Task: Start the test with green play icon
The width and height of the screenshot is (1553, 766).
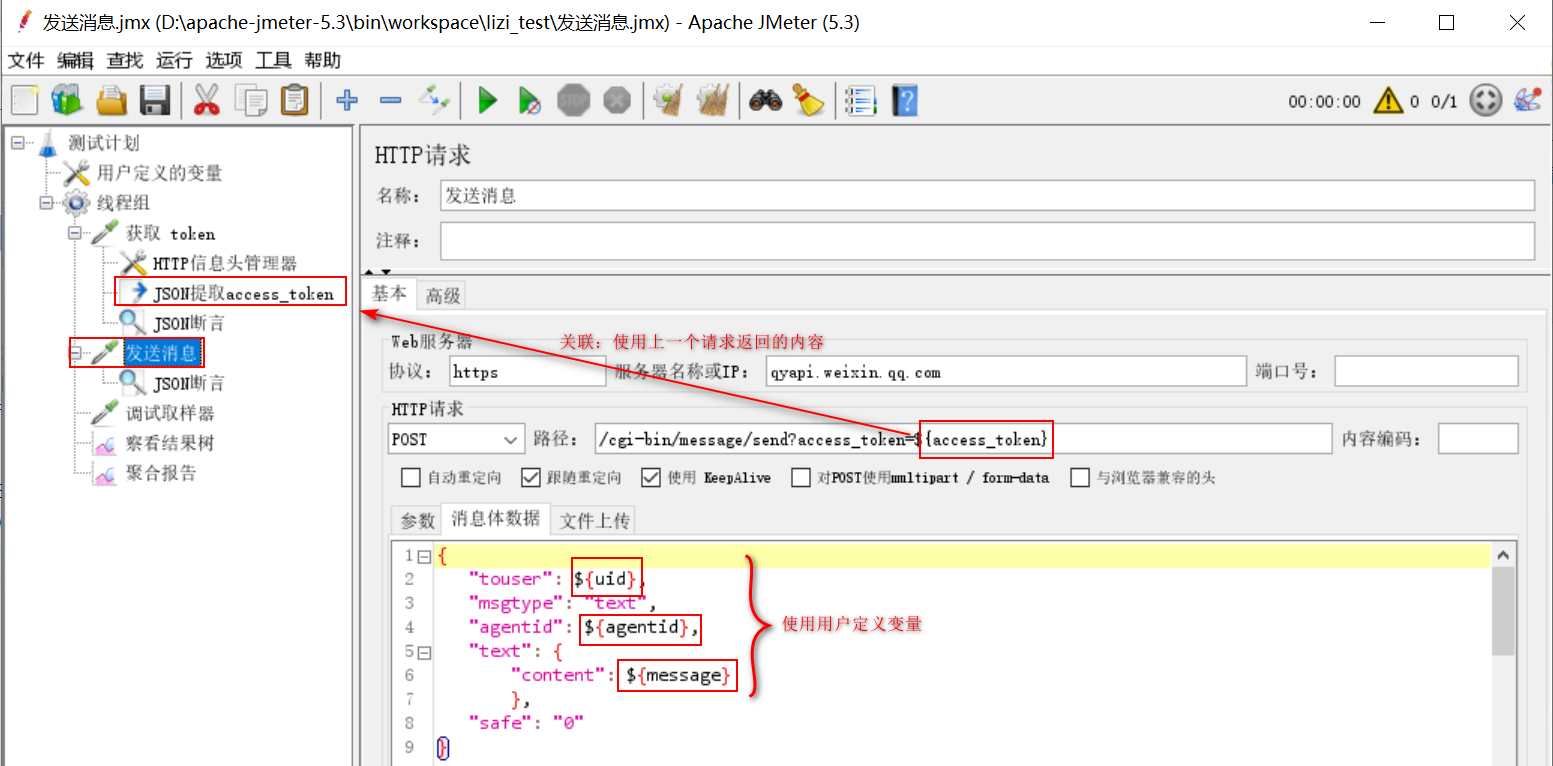Action: (488, 100)
